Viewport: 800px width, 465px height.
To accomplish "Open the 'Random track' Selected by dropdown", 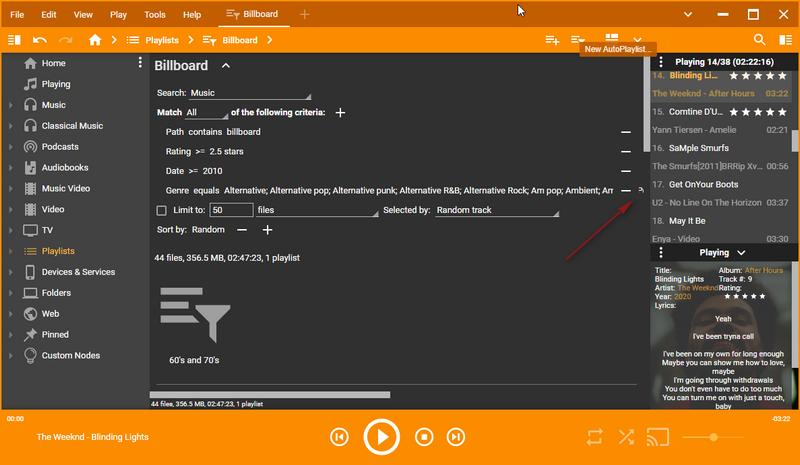I will 495,211.
